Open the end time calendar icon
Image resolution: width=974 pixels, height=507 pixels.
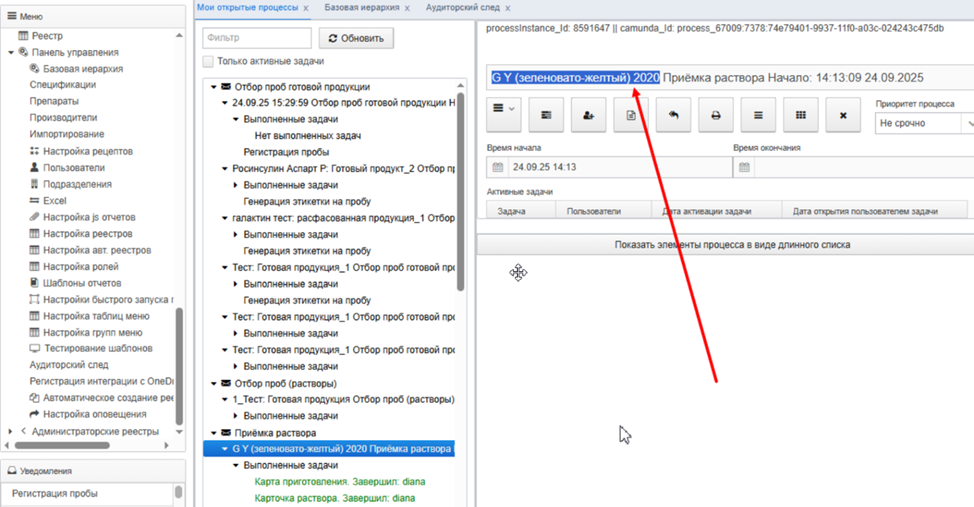coord(744,167)
